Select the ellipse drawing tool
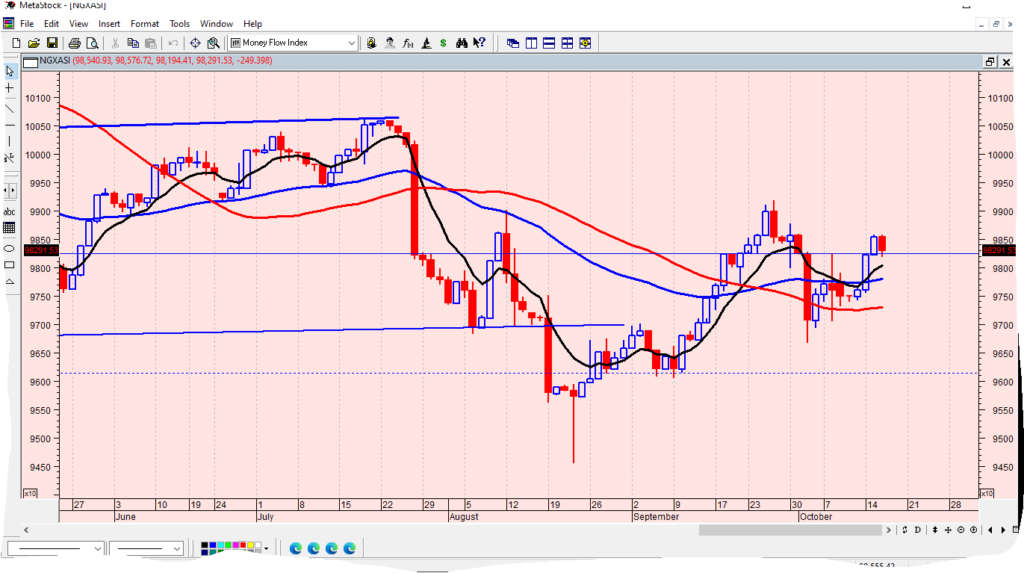This screenshot has height=573, width=1024. [x=10, y=247]
